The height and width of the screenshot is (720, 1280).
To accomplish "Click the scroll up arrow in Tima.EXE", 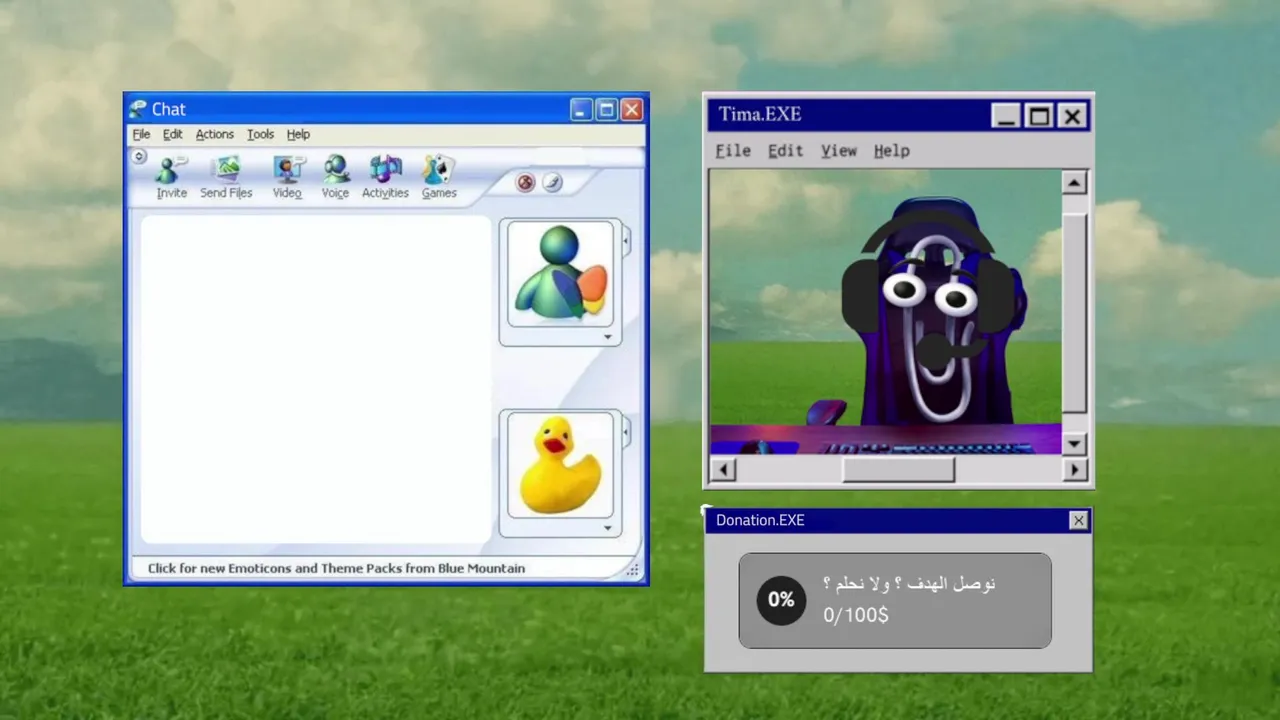I will (1074, 182).
